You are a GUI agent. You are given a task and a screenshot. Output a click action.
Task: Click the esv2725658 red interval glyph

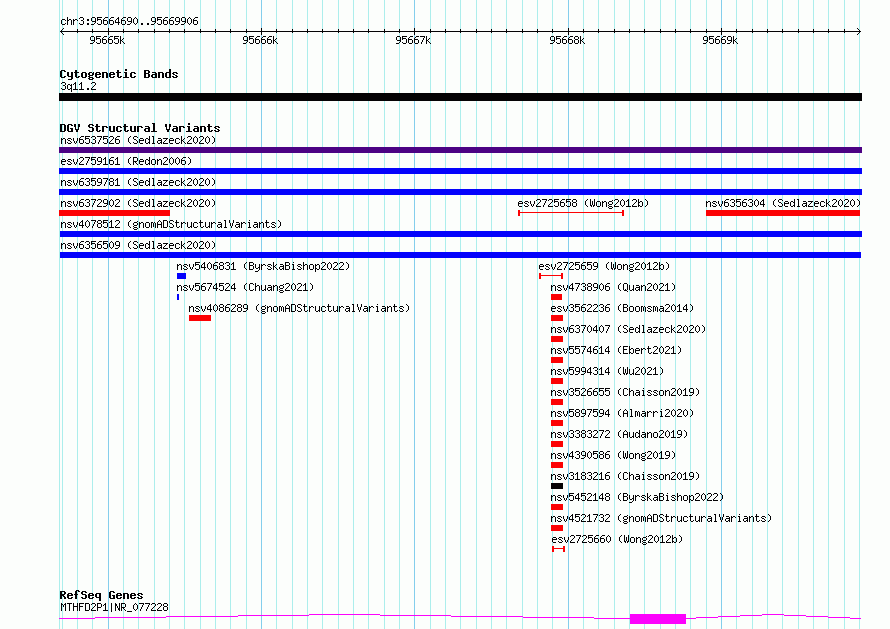pyautogui.click(x=571, y=213)
